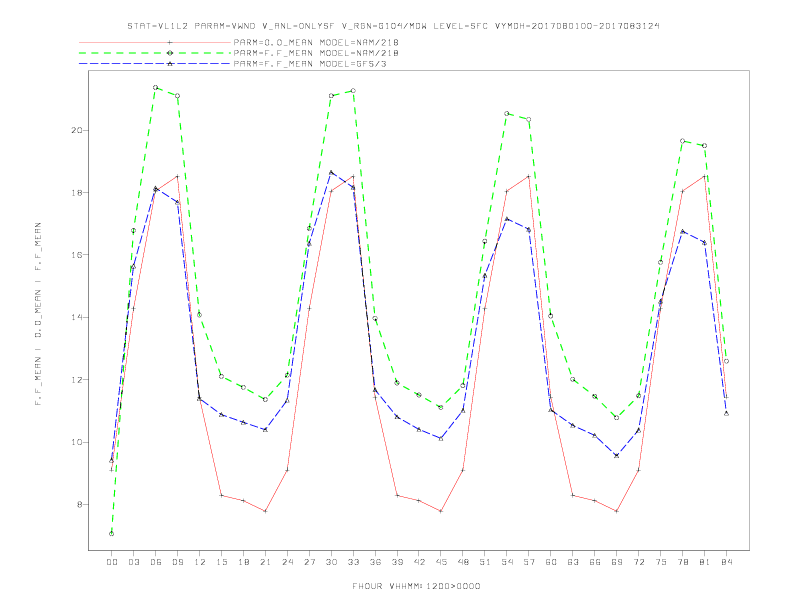Click x-axis tick label 27
Viewport: 792px width, 612px height.
point(309,562)
